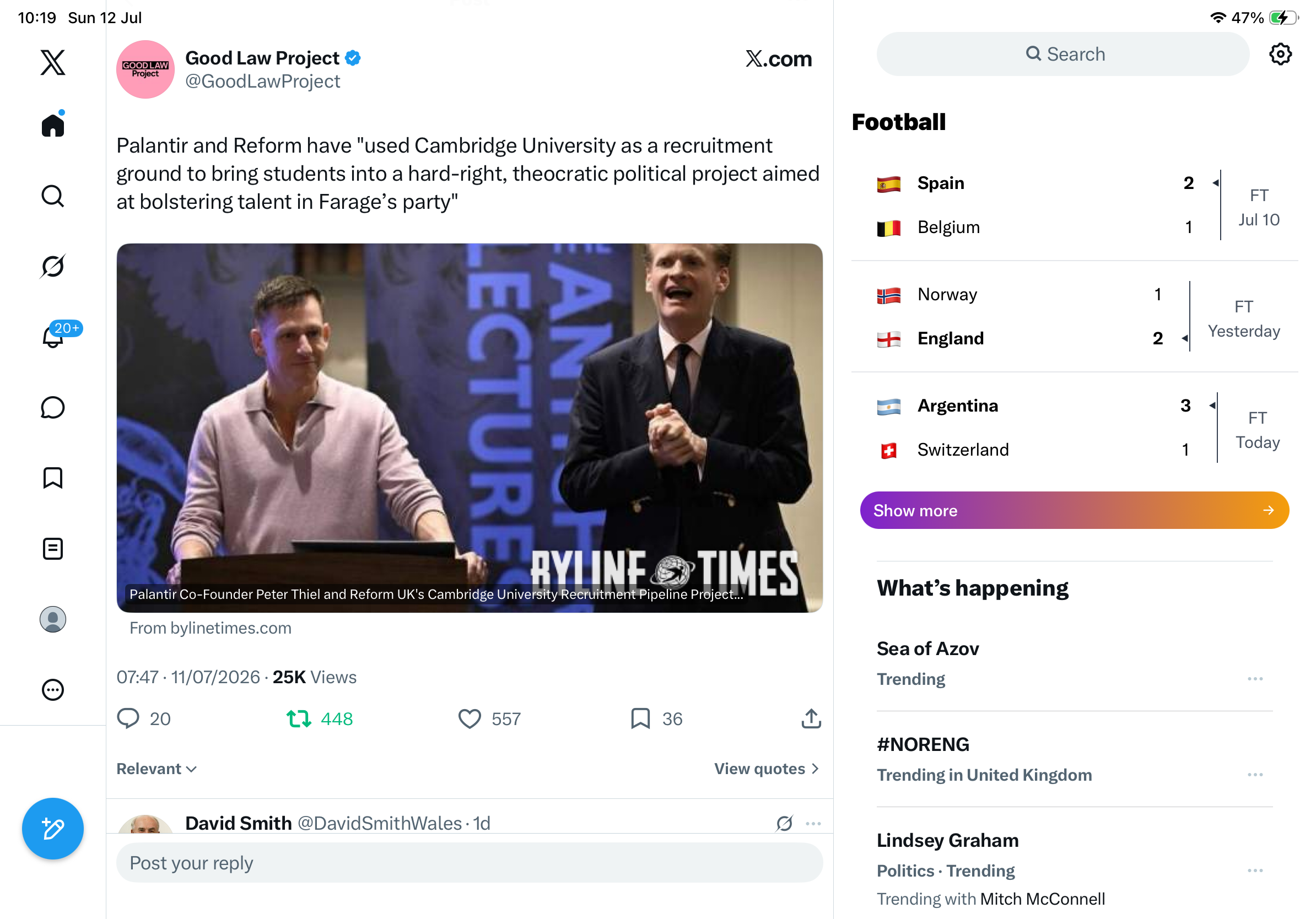Open the Home feed icon
Screen dimensions: 1316x919
tap(53, 125)
